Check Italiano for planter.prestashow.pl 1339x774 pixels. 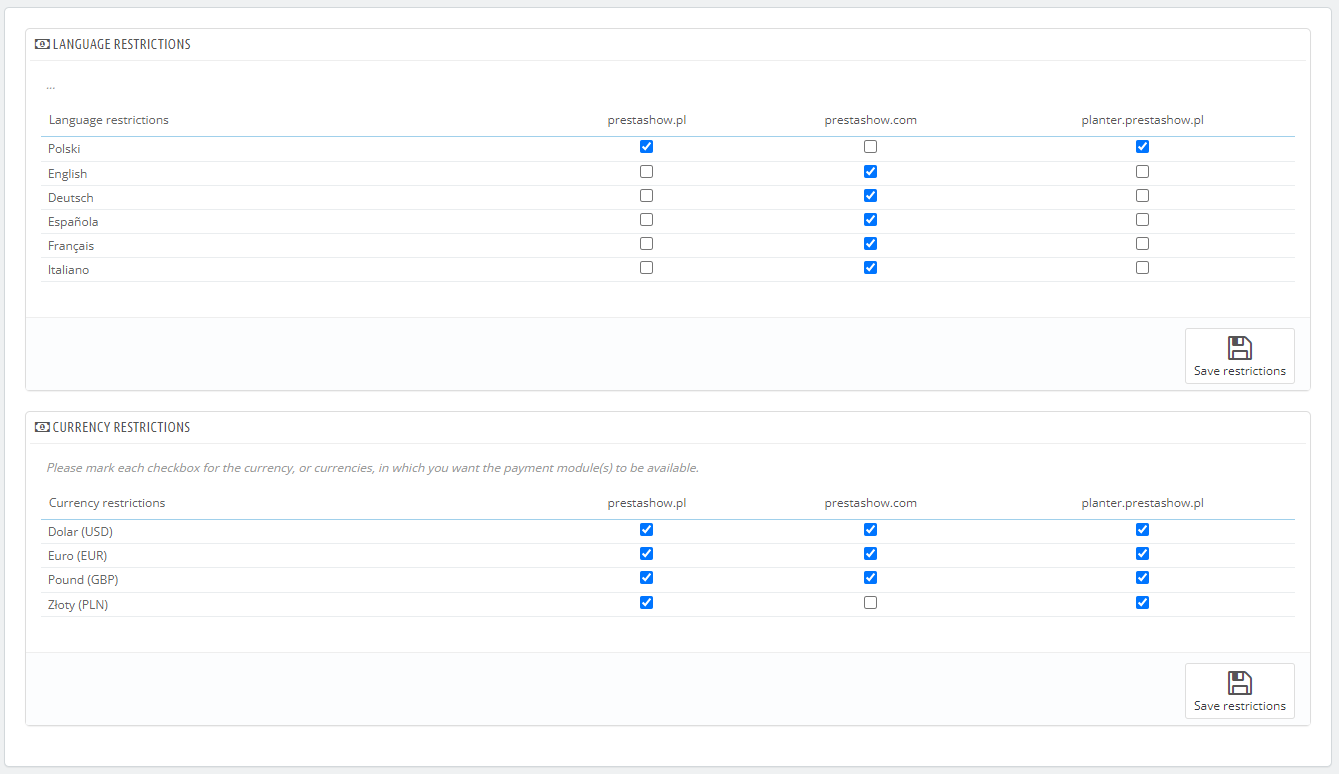[1142, 268]
